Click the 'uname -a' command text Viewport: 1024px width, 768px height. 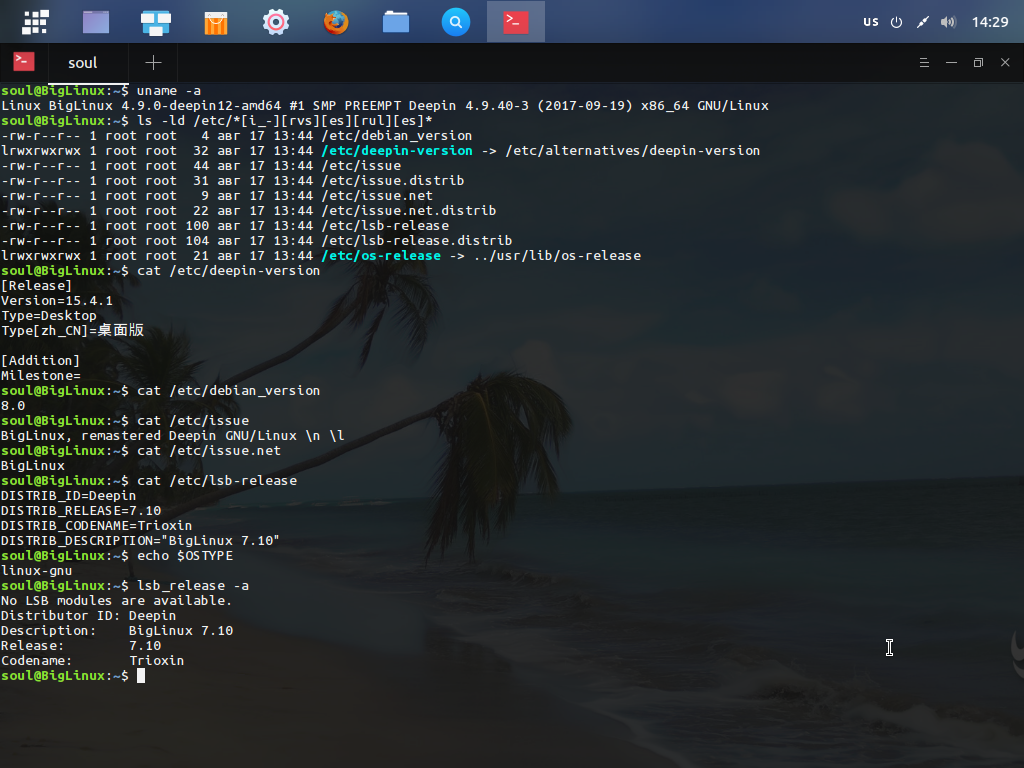coord(168,91)
